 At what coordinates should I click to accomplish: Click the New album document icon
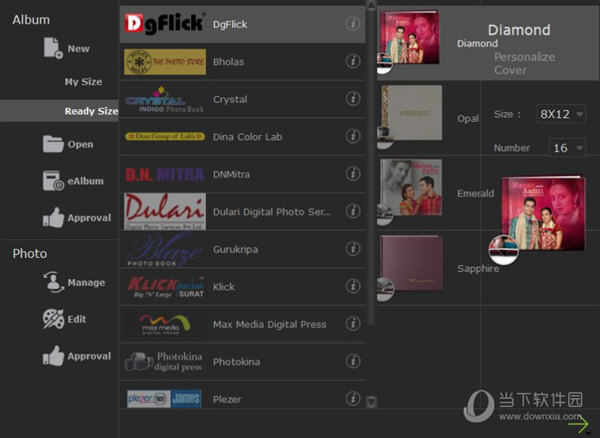tap(53, 48)
